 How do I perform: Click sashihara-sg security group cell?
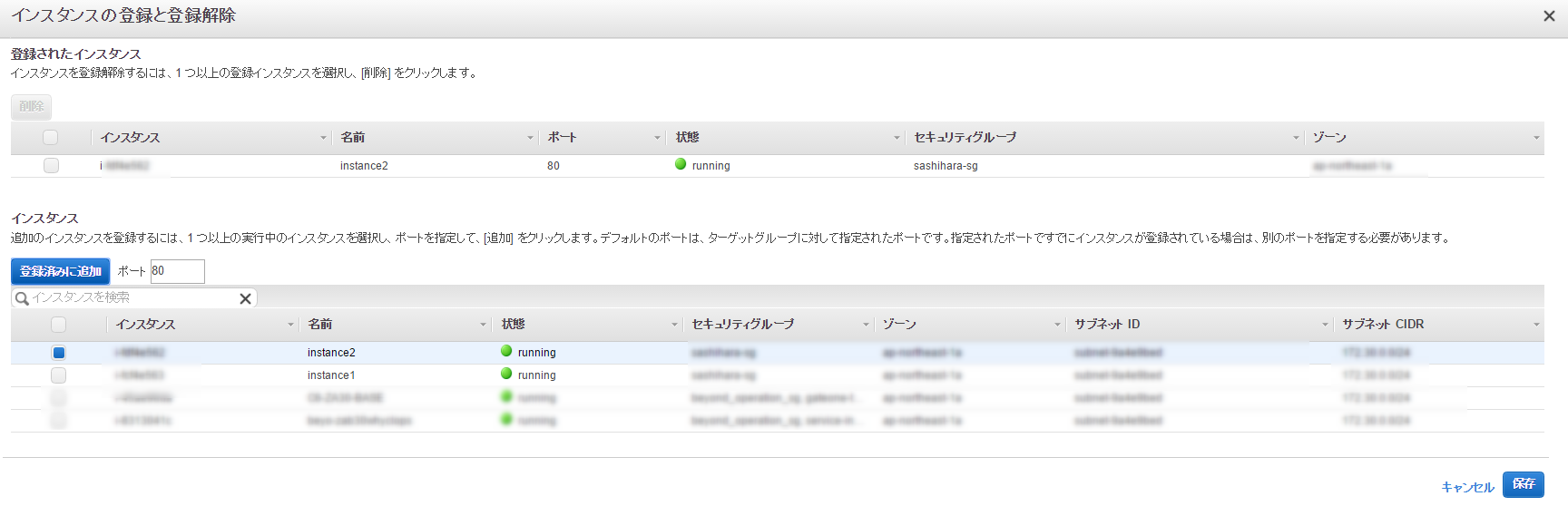[946, 166]
